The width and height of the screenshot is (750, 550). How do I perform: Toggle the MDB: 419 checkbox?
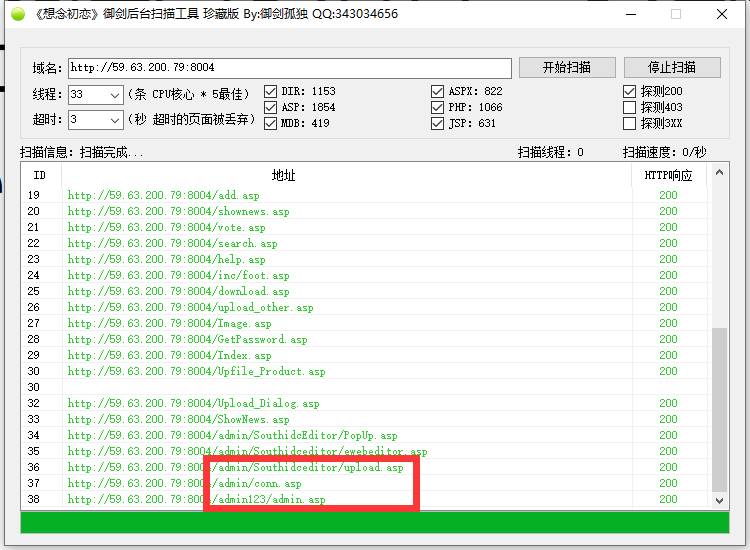pos(270,123)
